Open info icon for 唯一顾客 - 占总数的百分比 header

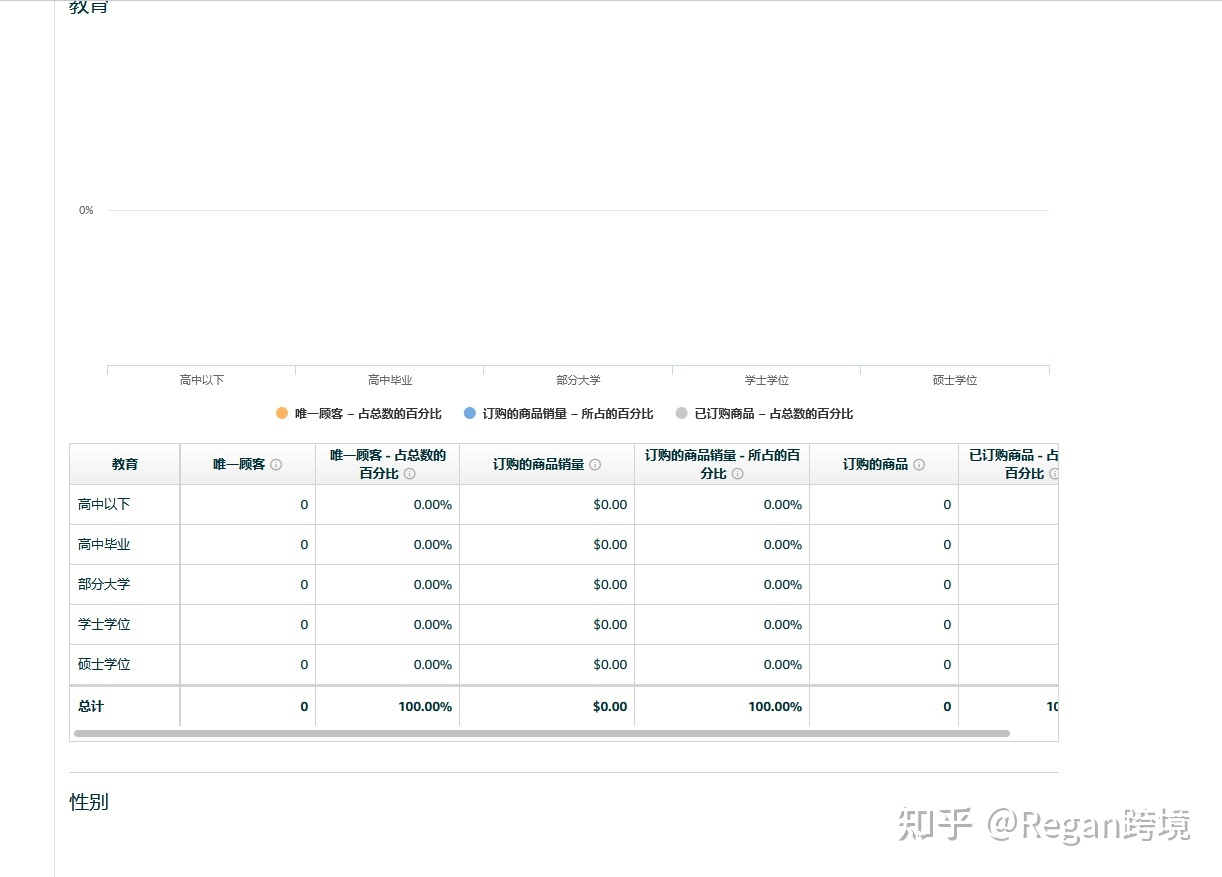tap(409, 474)
